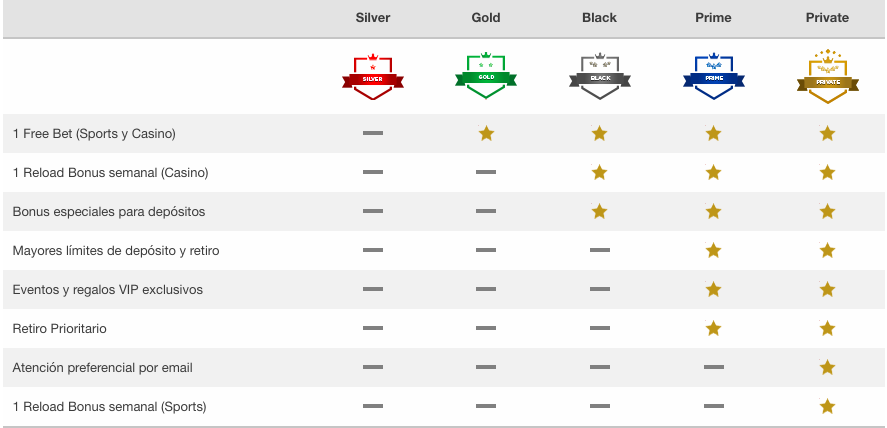Click the golden Private tier badge
Screen dimensions: 887x428
point(828,76)
